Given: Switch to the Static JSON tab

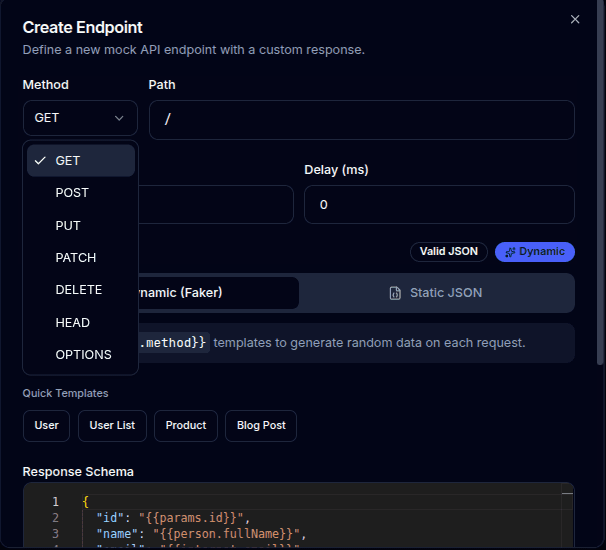Looking at the screenshot, I should (x=436, y=293).
